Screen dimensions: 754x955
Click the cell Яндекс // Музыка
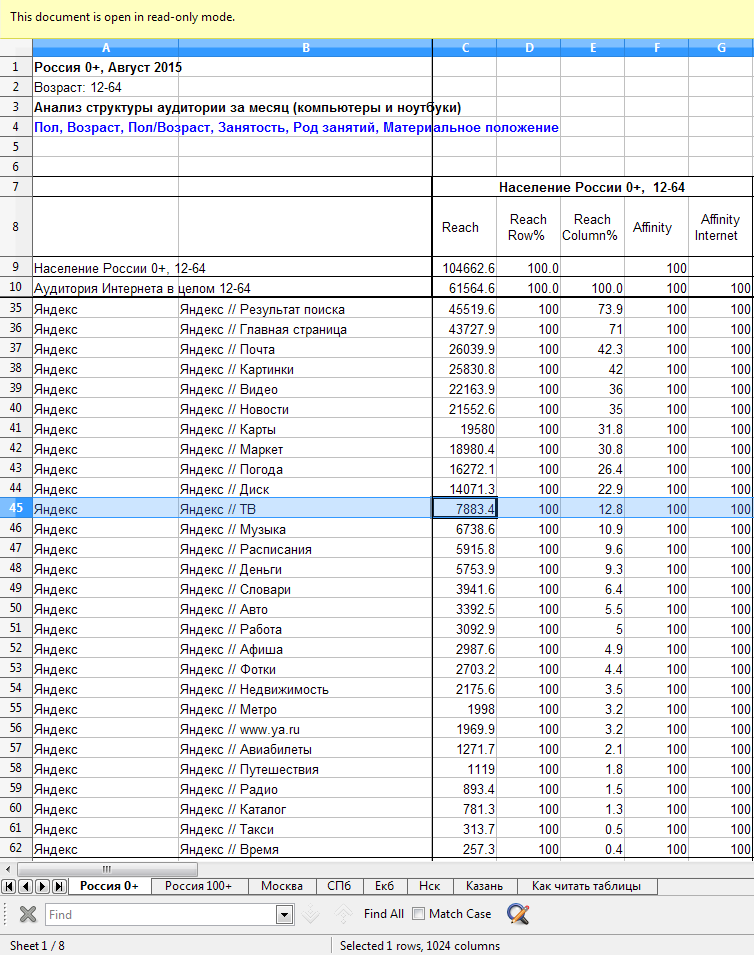305,529
